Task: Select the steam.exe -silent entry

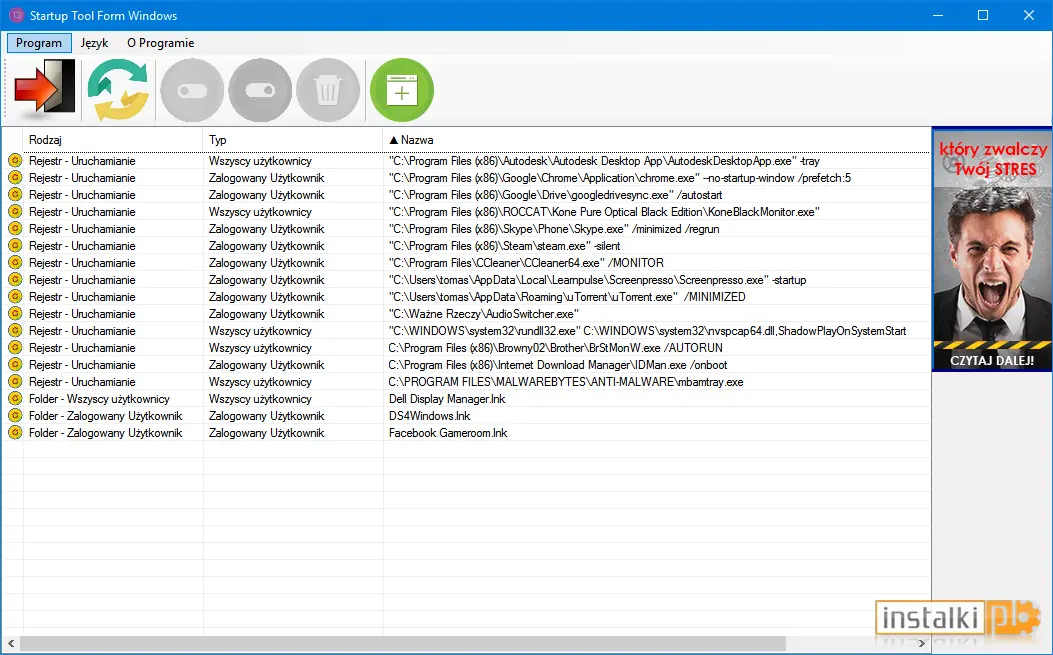Action: click(x=504, y=246)
